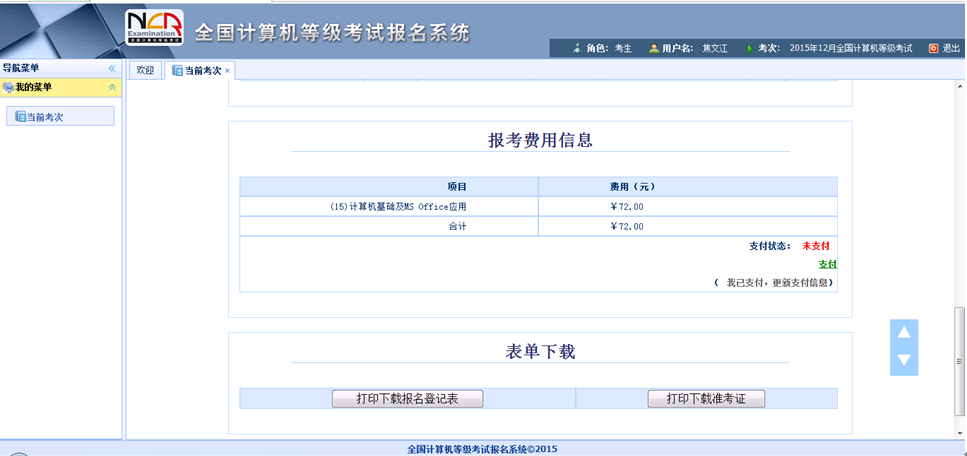Screen dimensions: 967x456
Task: Click 我已支付,更新支付信息 link
Action: [777, 283]
